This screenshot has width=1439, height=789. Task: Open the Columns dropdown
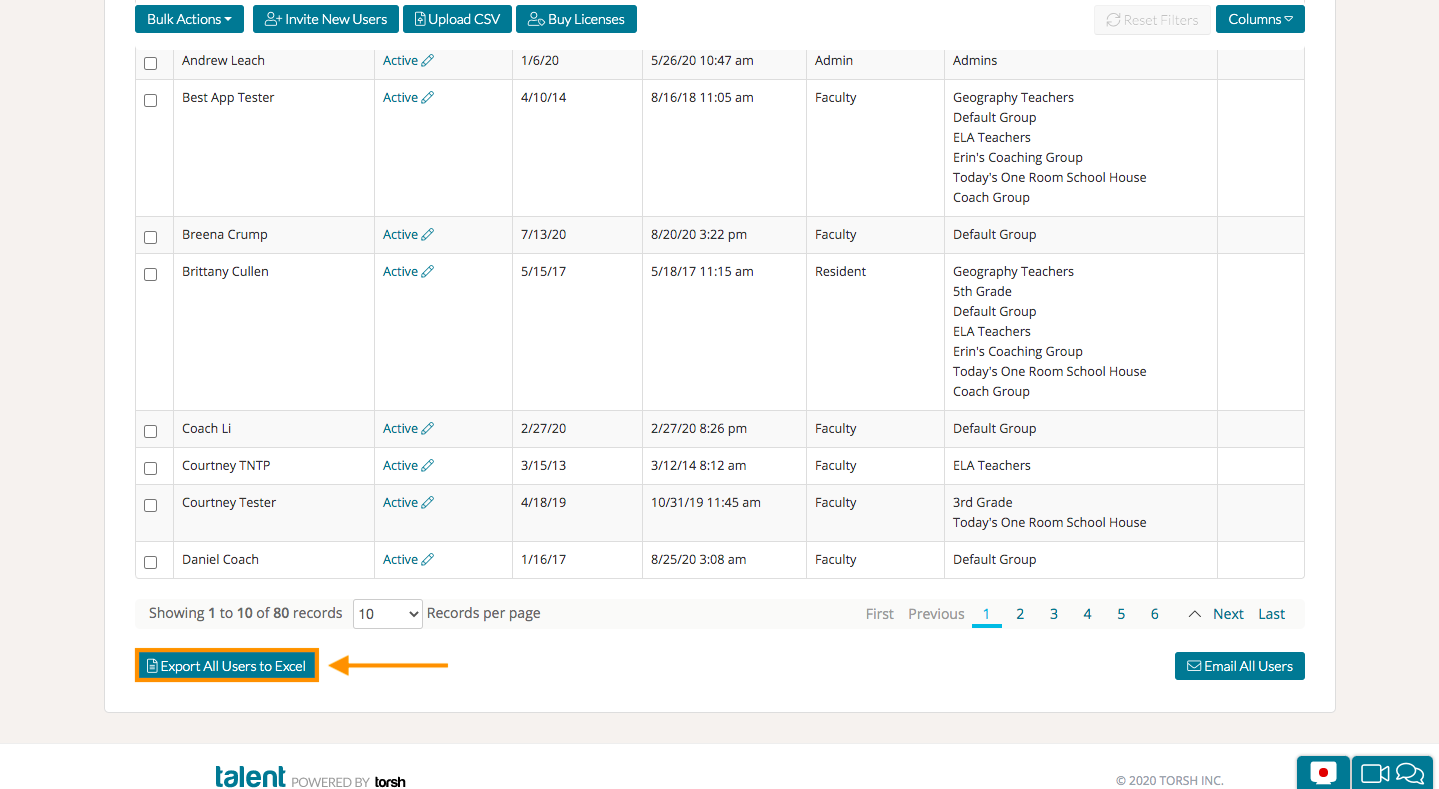click(1260, 19)
